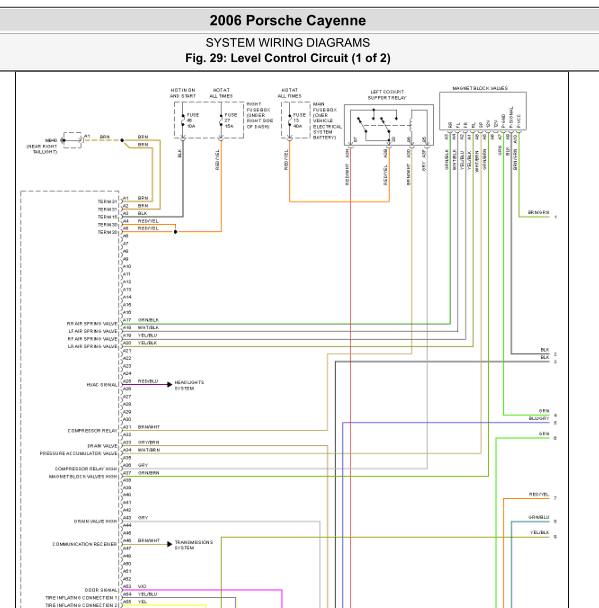Click the 'MB40 (NEAR RIGHT TAILLIGHT)' ground label

point(42,146)
